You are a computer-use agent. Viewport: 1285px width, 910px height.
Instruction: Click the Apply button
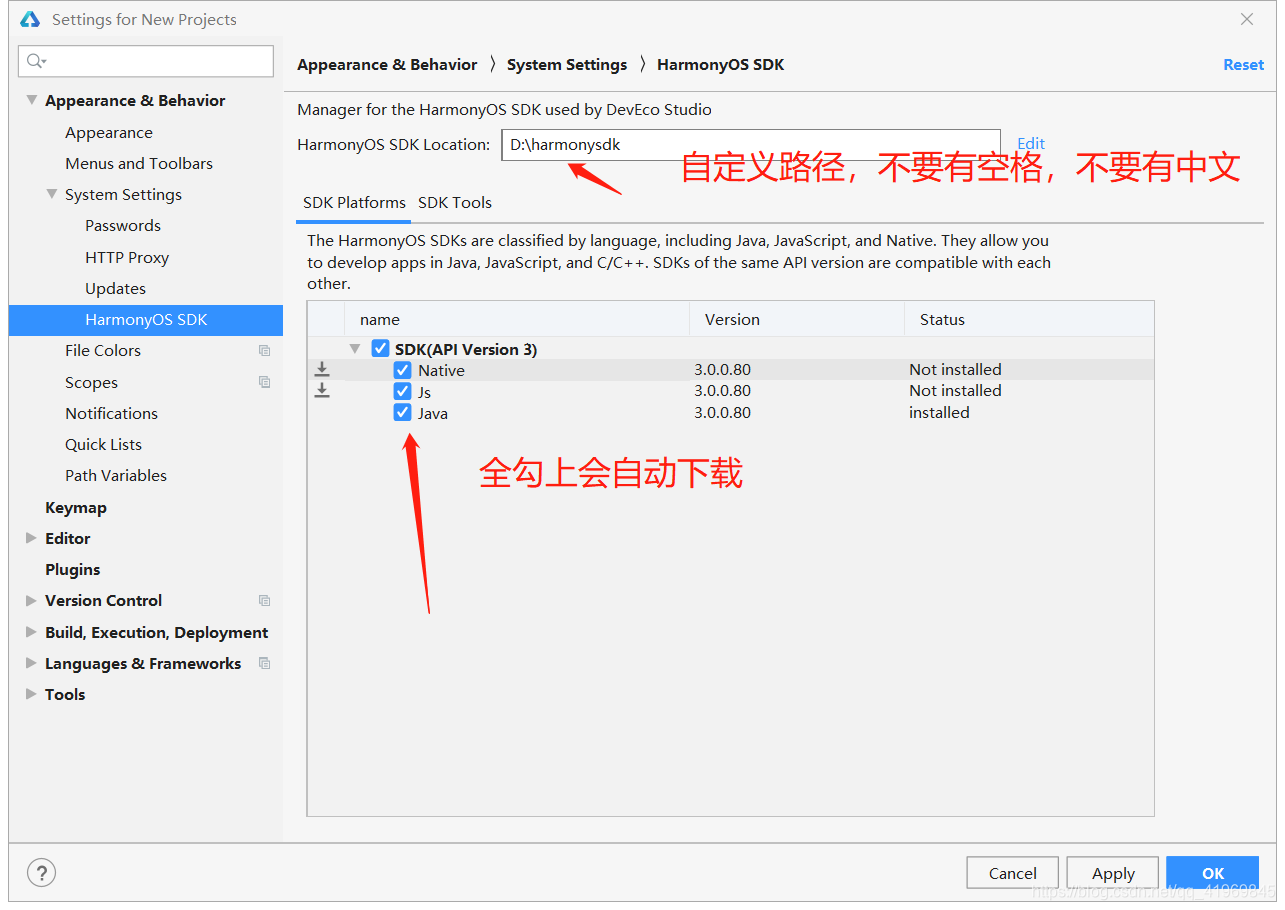[1113, 873]
